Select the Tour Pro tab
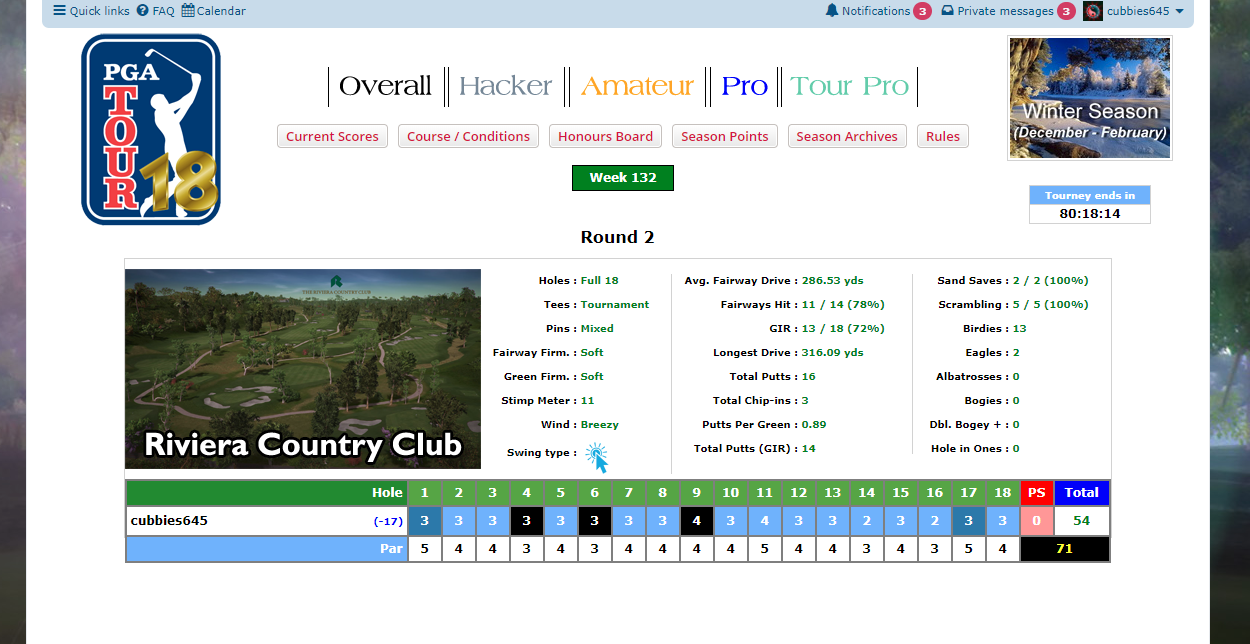The image size is (1250, 644). 849,87
